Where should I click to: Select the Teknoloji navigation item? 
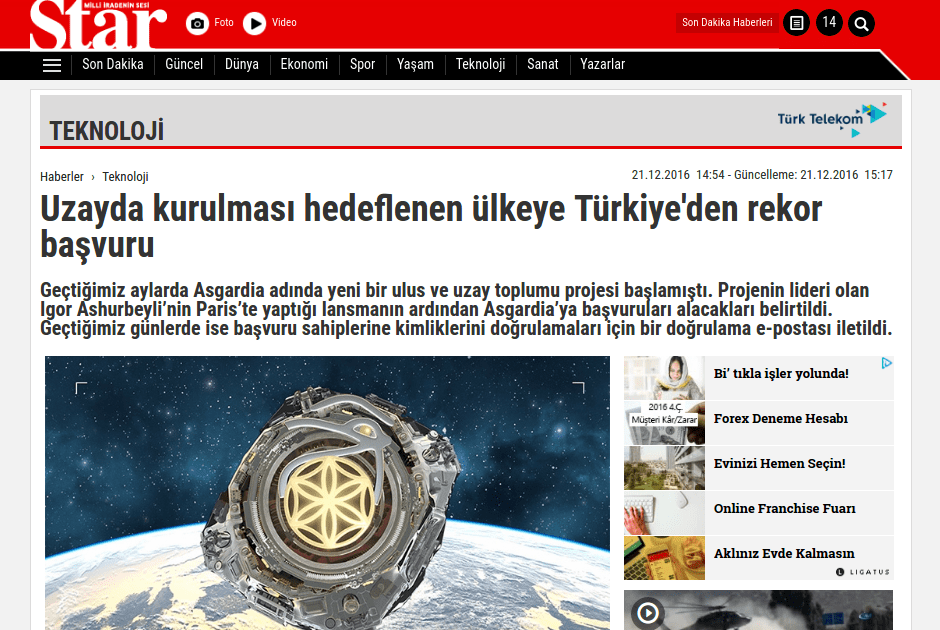pyautogui.click(x=480, y=64)
